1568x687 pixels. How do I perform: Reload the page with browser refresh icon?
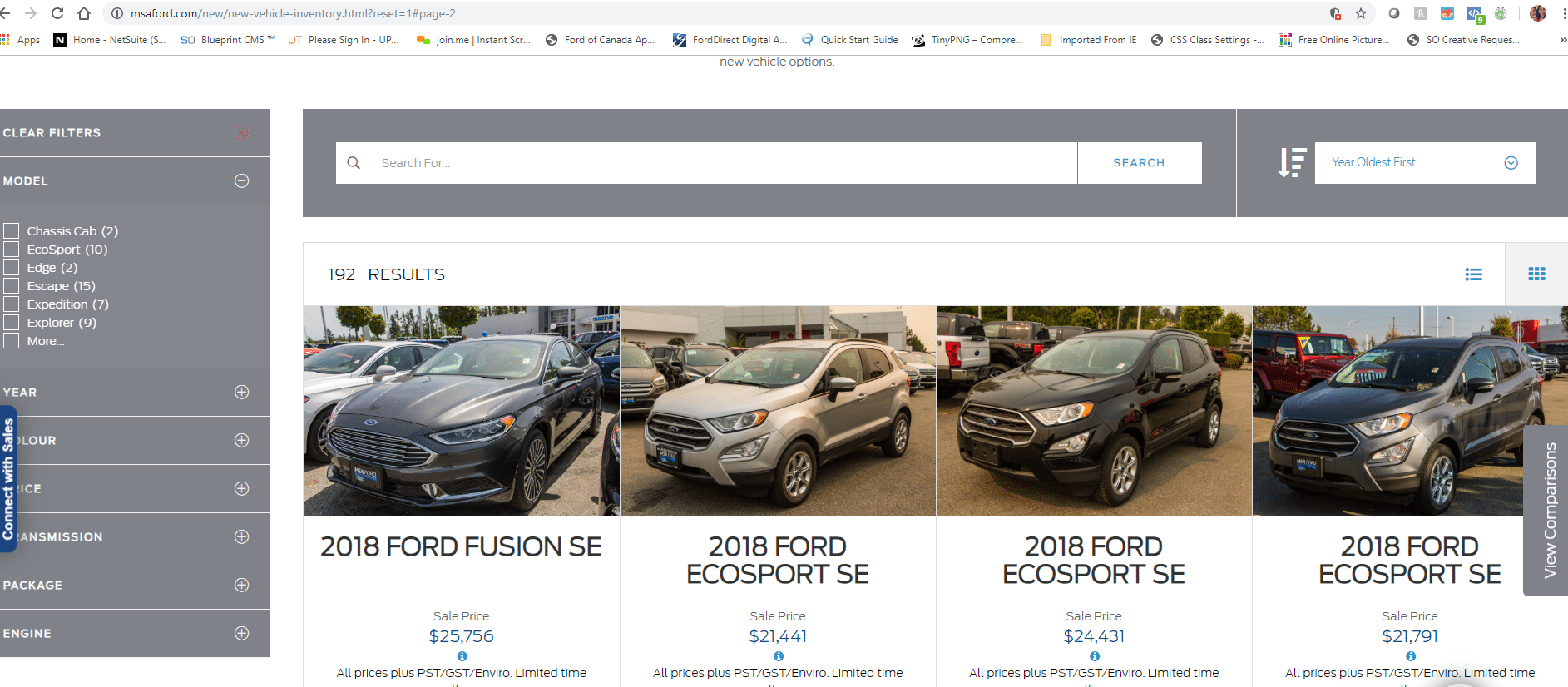(57, 13)
